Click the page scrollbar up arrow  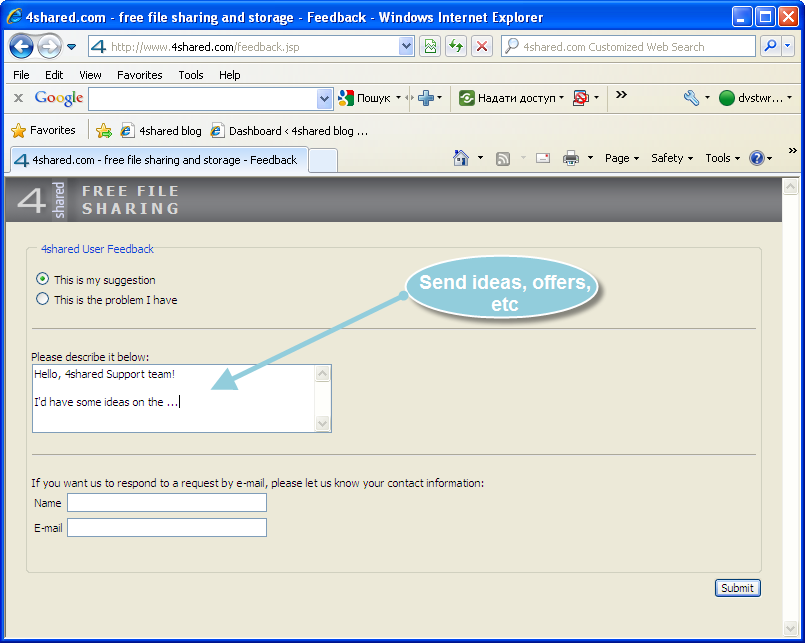[x=791, y=186]
